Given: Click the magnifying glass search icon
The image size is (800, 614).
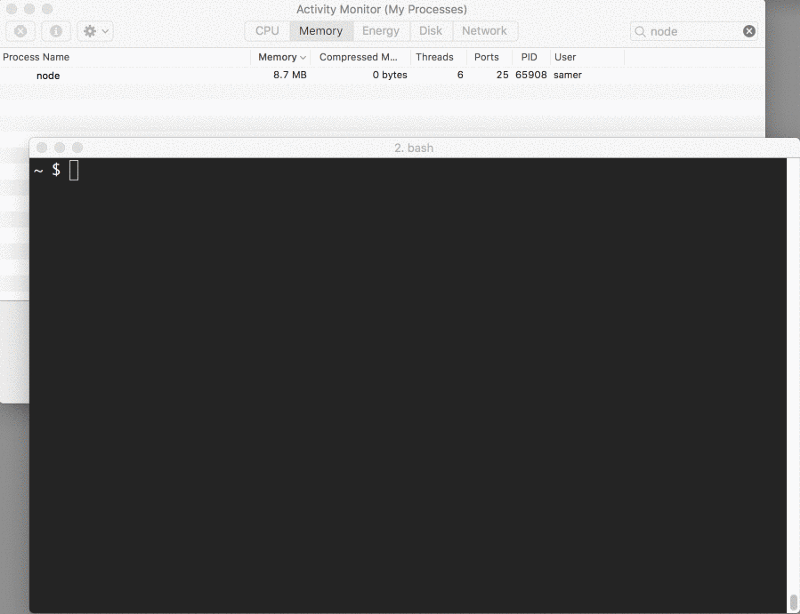Looking at the screenshot, I should tap(640, 31).
